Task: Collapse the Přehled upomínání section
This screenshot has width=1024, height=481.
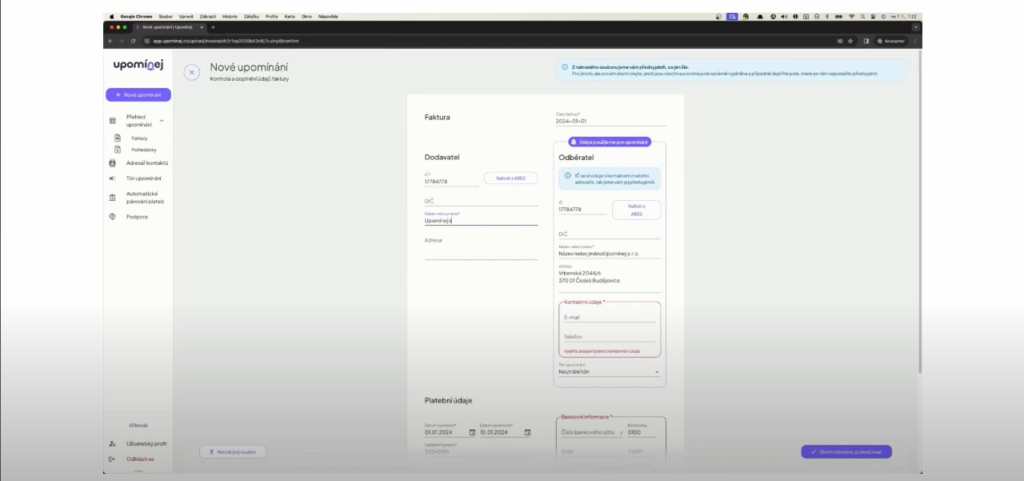Action: point(161,121)
